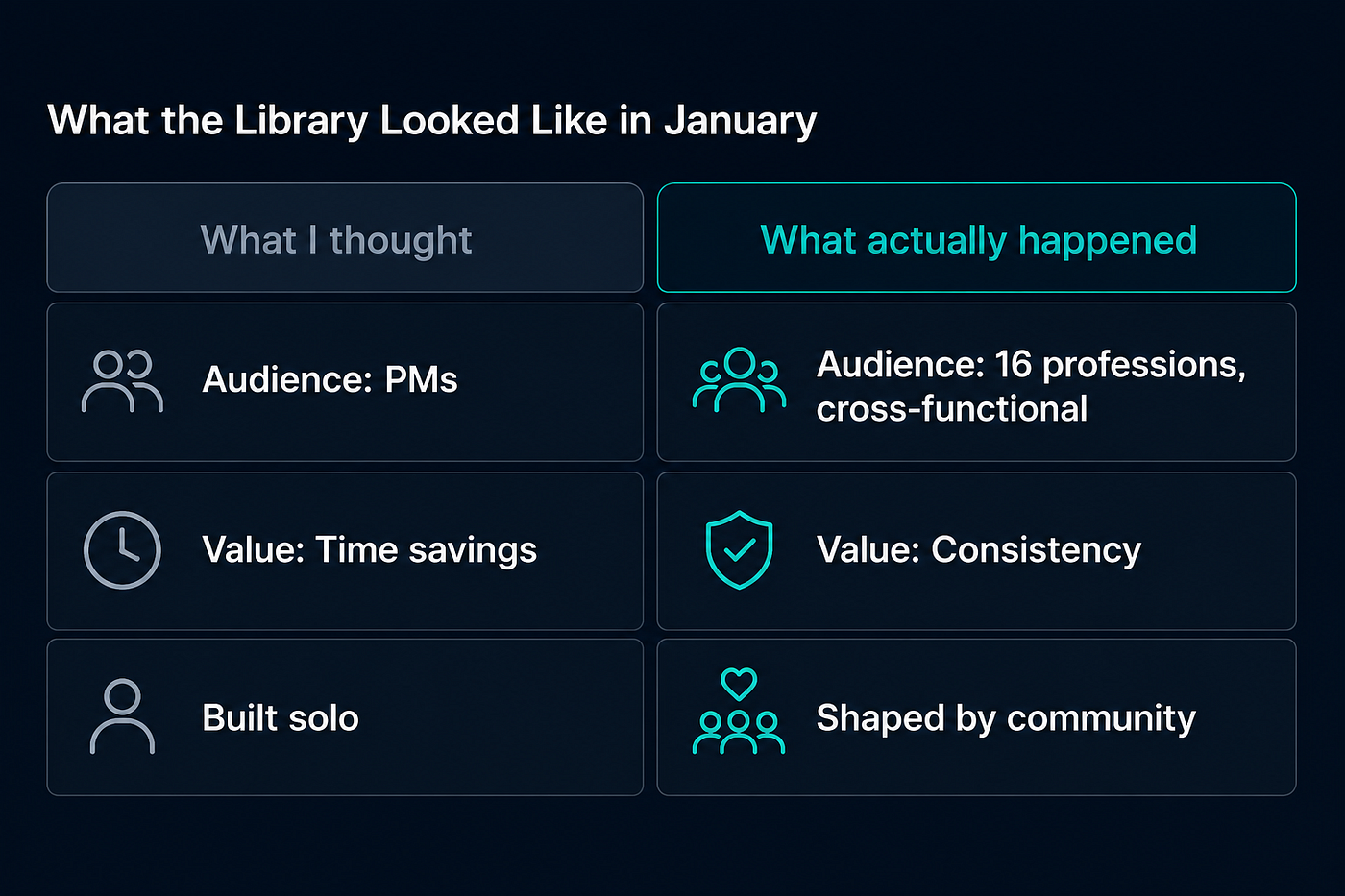Click the two-person audience icon

coord(122,381)
